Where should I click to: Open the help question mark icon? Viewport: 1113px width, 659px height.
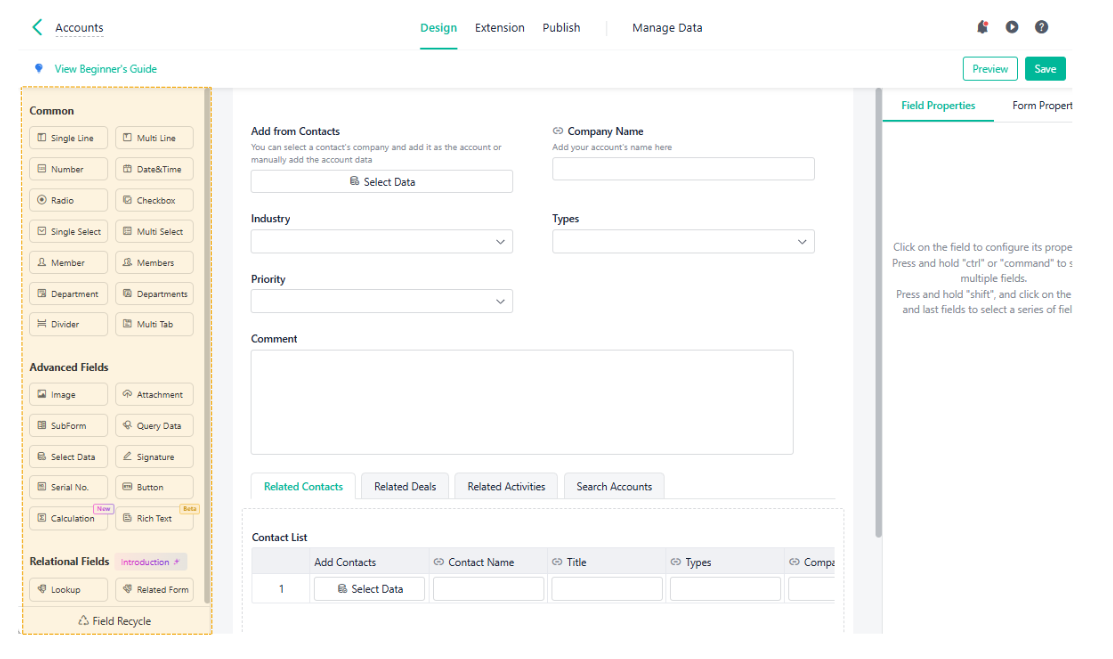(1041, 27)
